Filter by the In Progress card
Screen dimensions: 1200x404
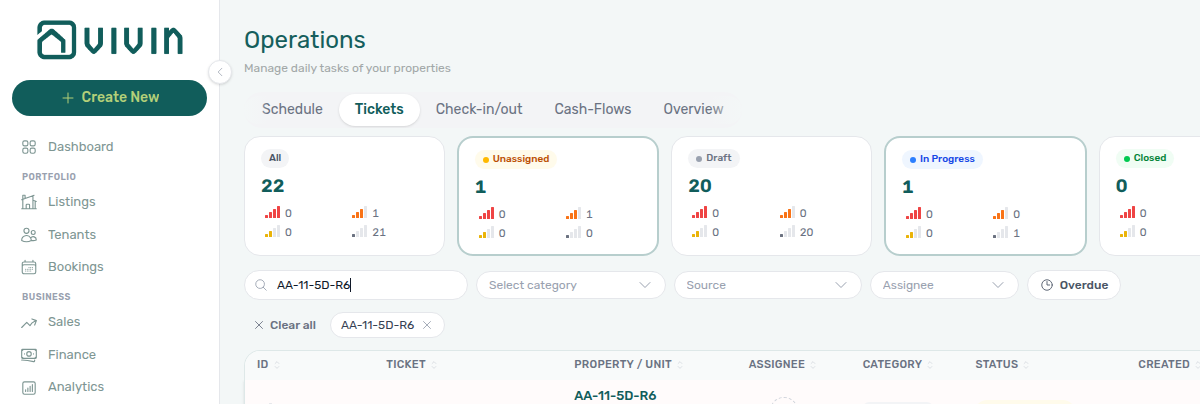click(x=985, y=196)
